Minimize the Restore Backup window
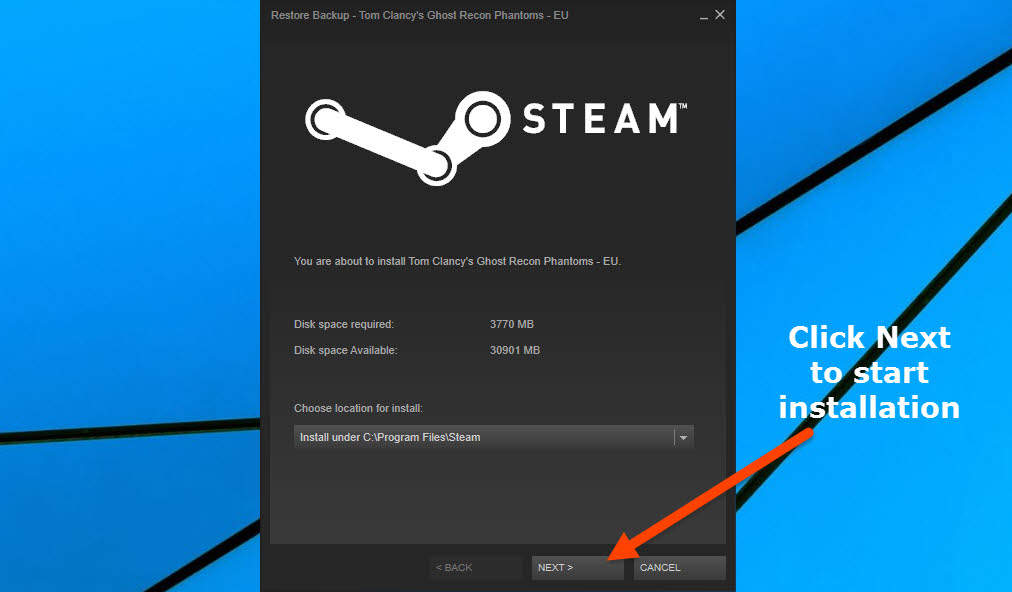Viewport: 1012px width, 592px height. click(703, 16)
